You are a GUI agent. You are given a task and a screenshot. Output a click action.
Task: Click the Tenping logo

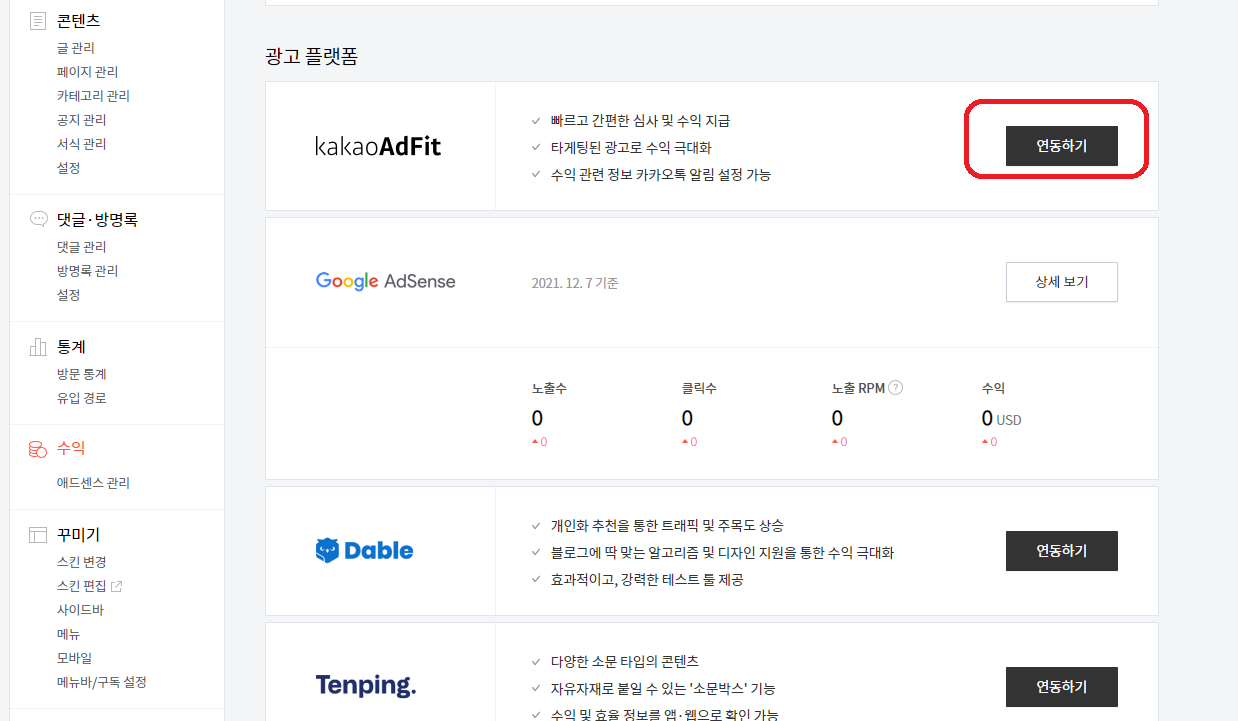pos(365,686)
